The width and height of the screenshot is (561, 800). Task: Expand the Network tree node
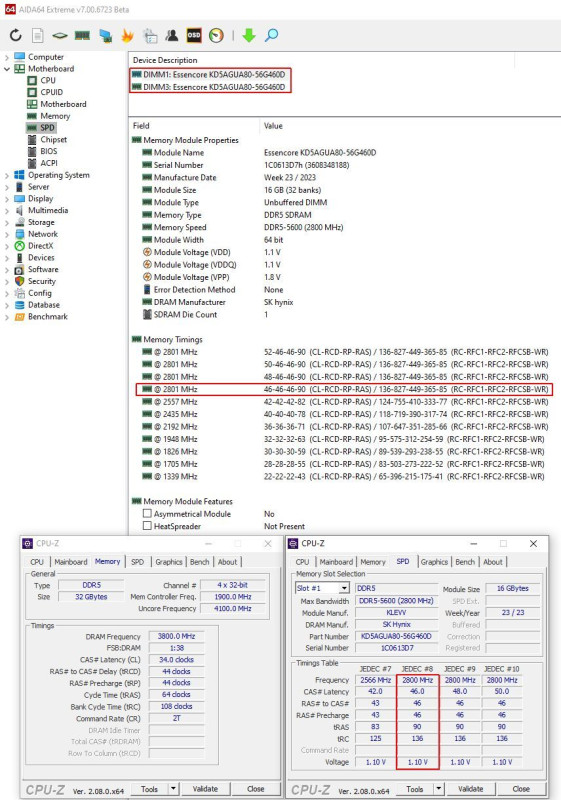point(7,234)
